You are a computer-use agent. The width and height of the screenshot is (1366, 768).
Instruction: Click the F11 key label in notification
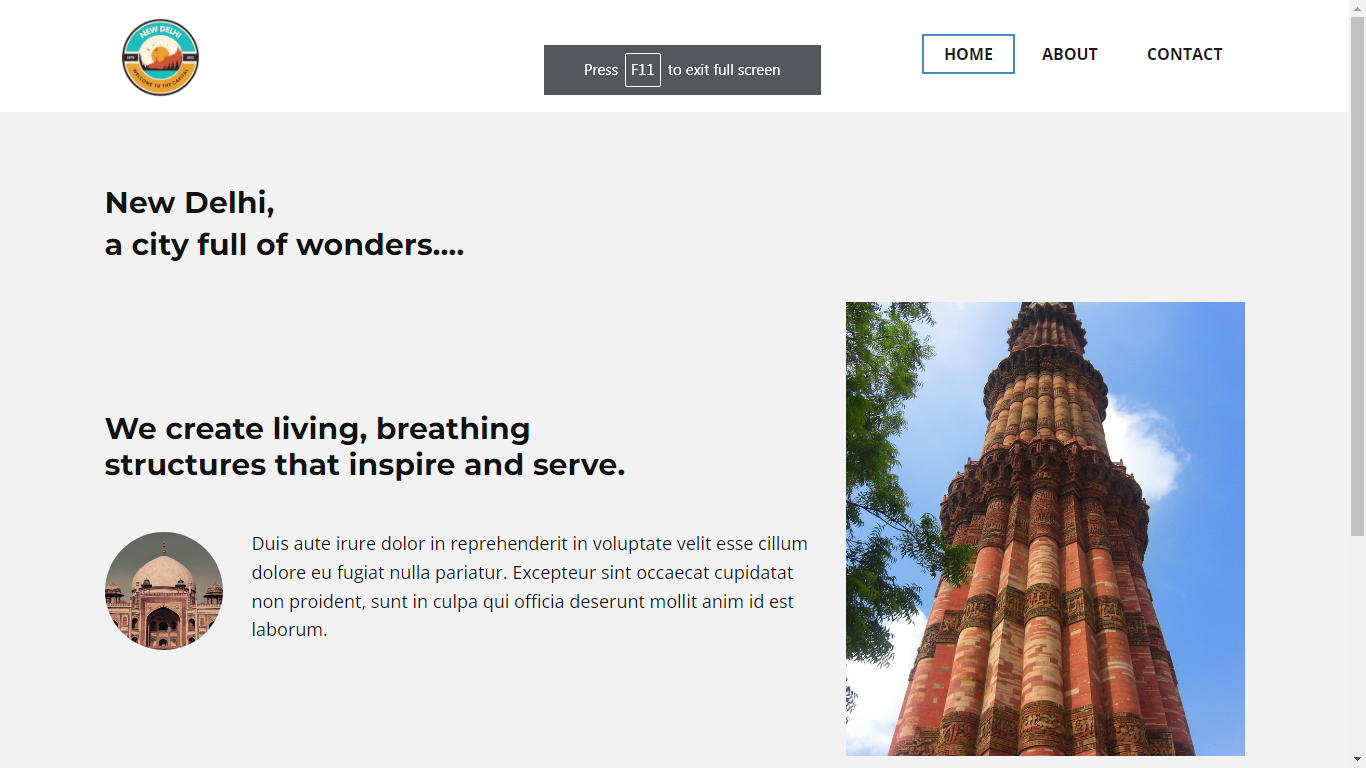pyautogui.click(x=642, y=70)
